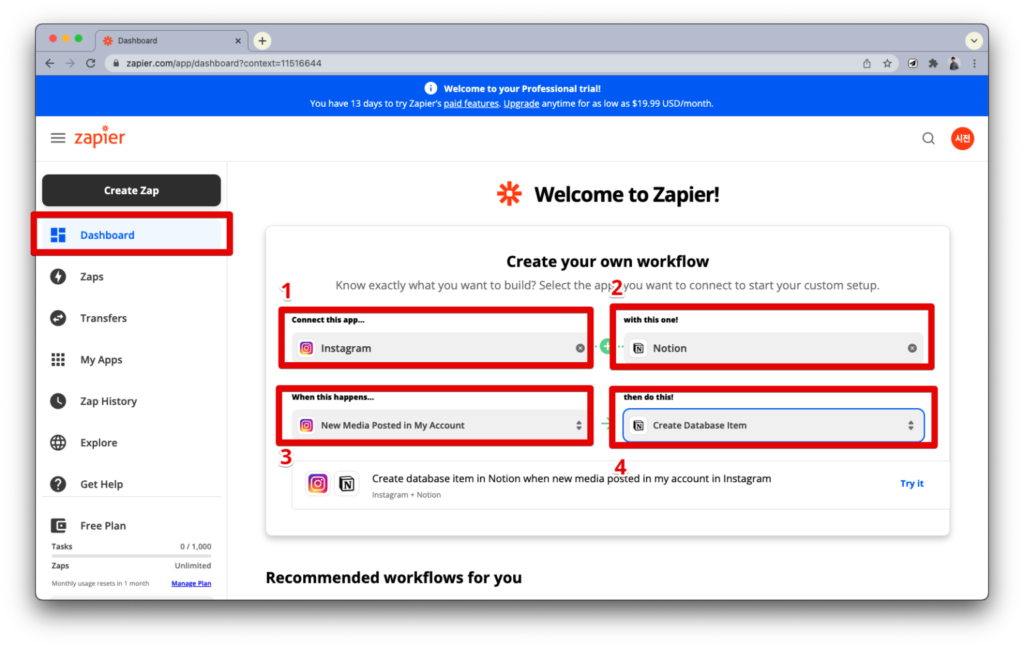Bookmark this page with the star icon
Image resolution: width=1024 pixels, height=647 pixels.
[887, 63]
